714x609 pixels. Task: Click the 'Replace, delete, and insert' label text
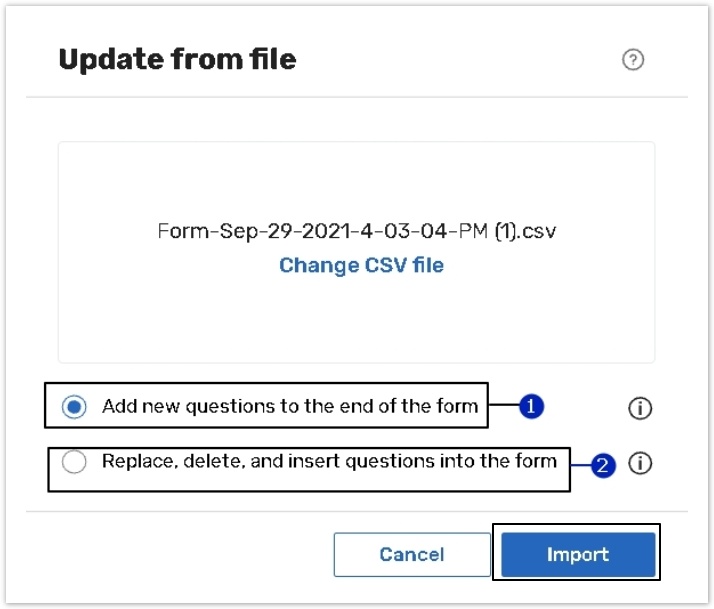tap(329, 462)
